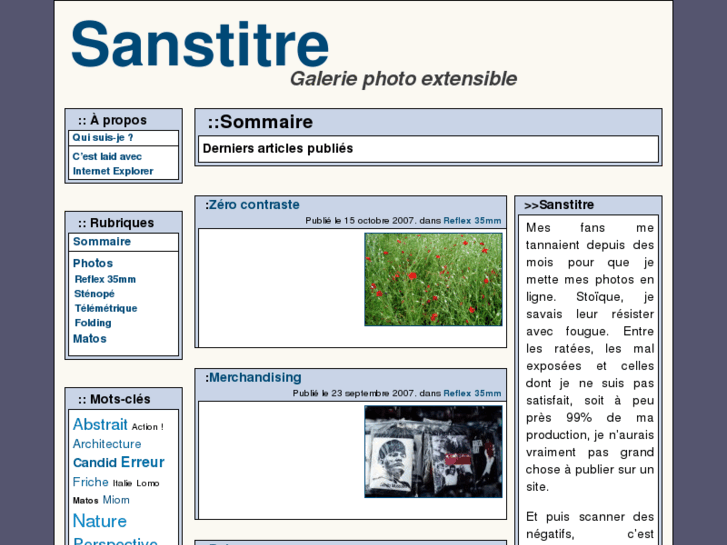Open the 'Qui suis-je ?' link
727x545 pixels.
(103, 138)
